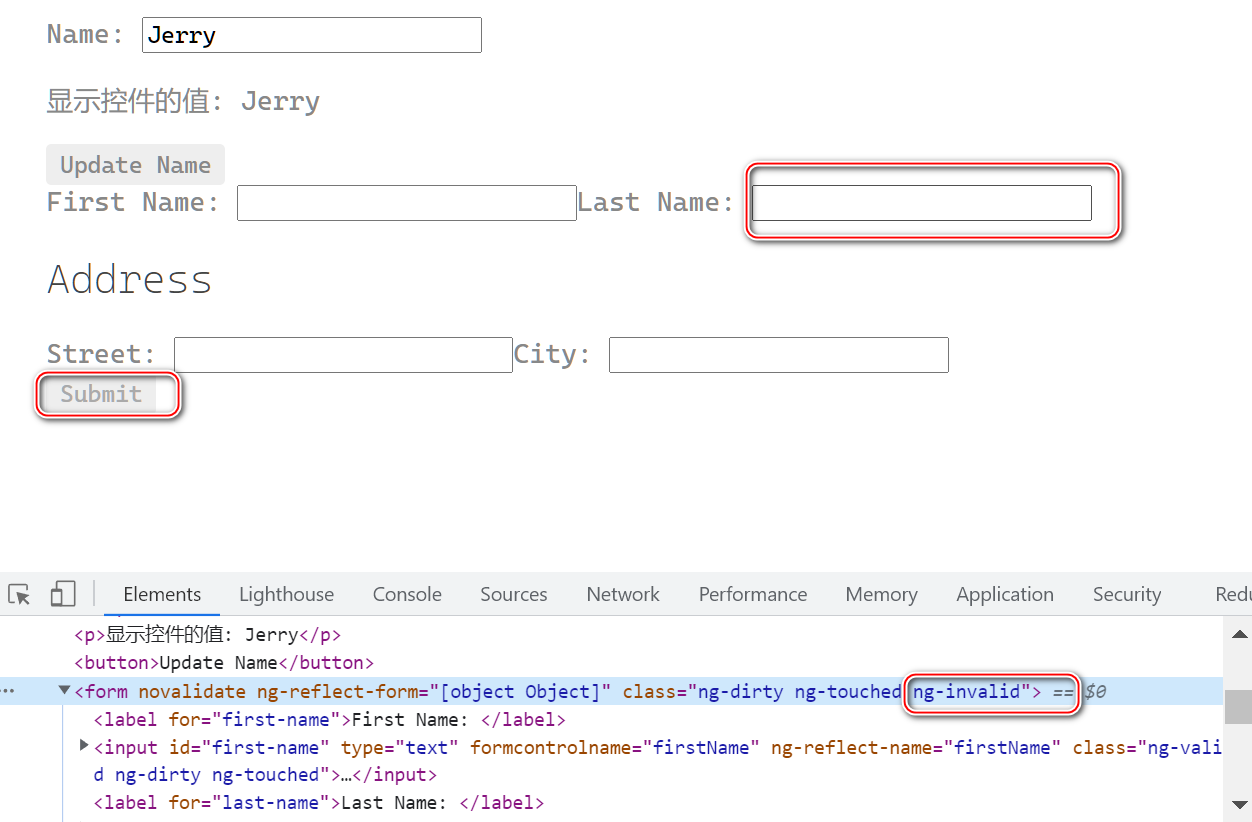1252x822 pixels.
Task: Click the First Name input field
Action: (407, 203)
